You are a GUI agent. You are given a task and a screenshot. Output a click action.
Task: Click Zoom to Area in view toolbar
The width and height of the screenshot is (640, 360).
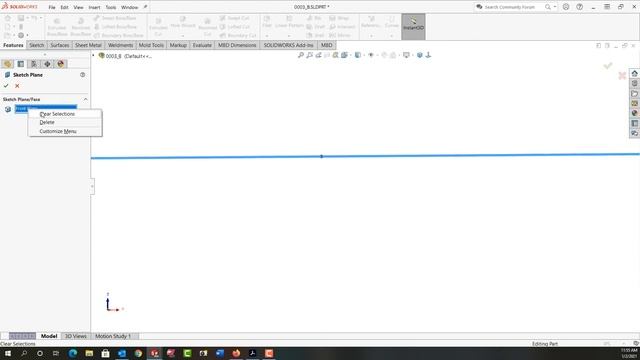click(310, 55)
